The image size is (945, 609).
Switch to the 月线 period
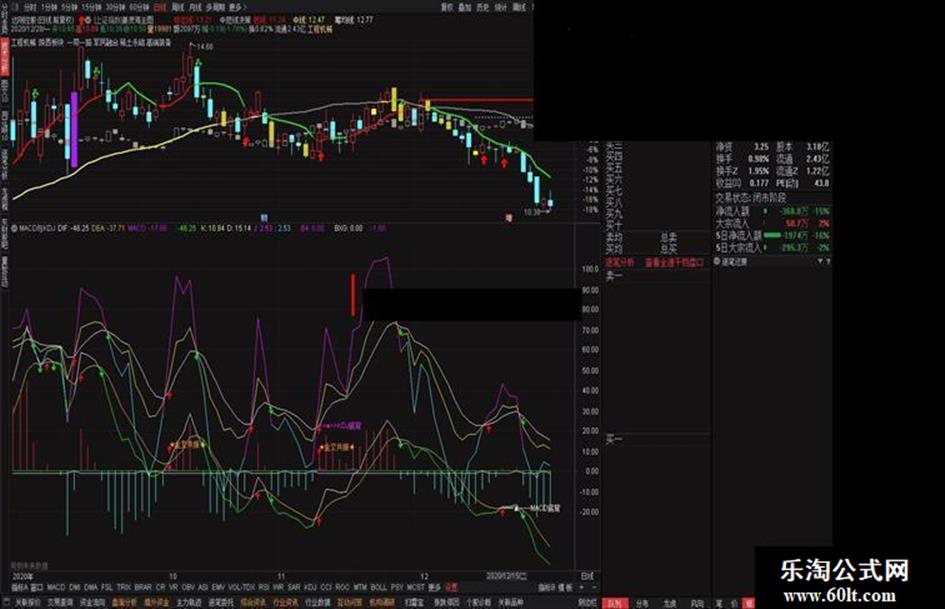click(195, 8)
